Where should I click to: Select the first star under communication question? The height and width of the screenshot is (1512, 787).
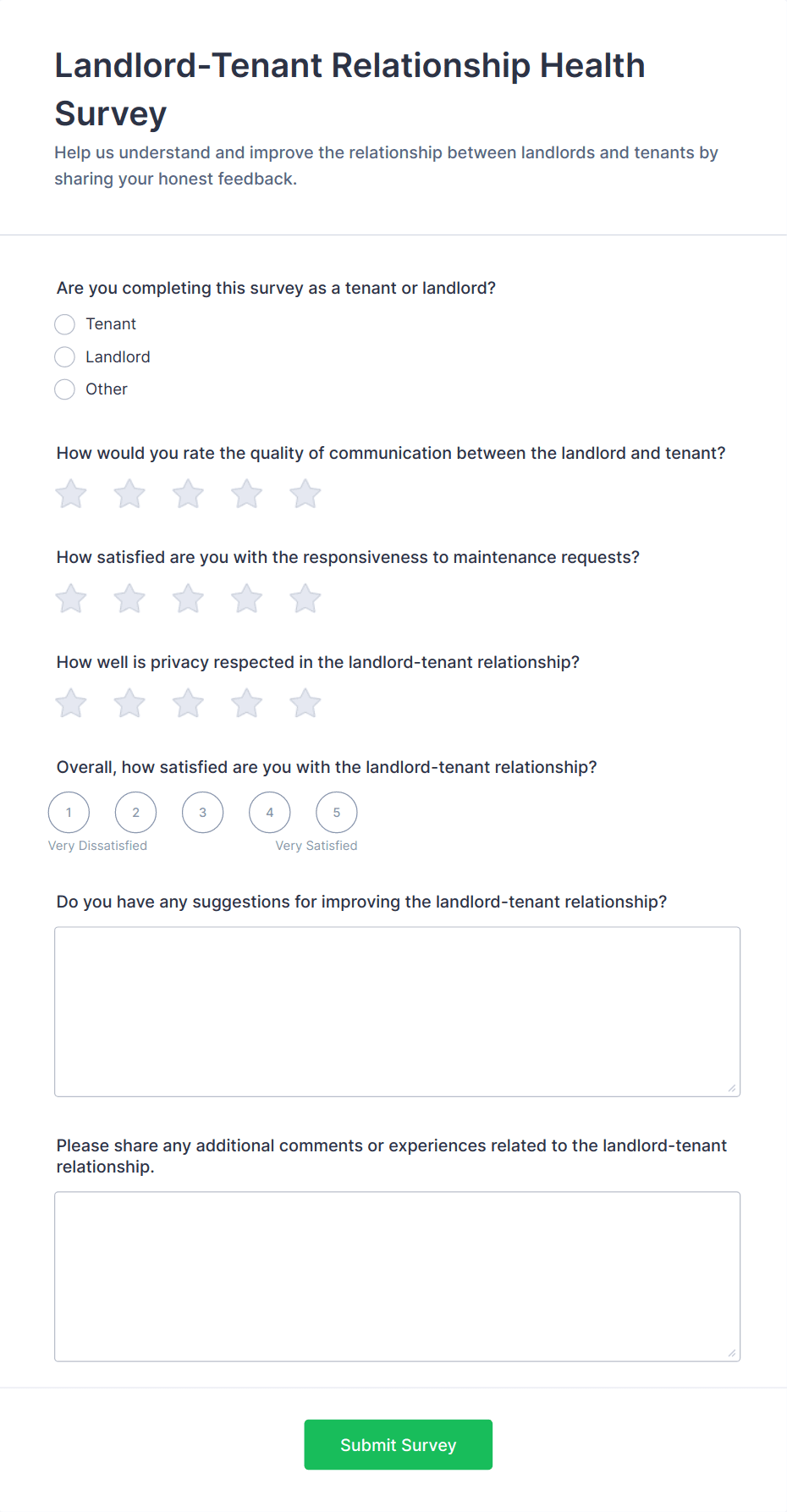coord(70,494)
